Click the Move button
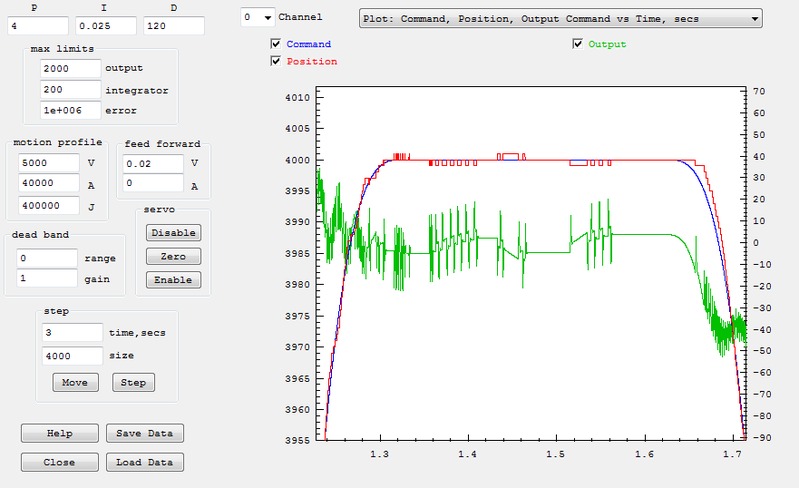Viewport: 799px width, 488px height. 74,382
